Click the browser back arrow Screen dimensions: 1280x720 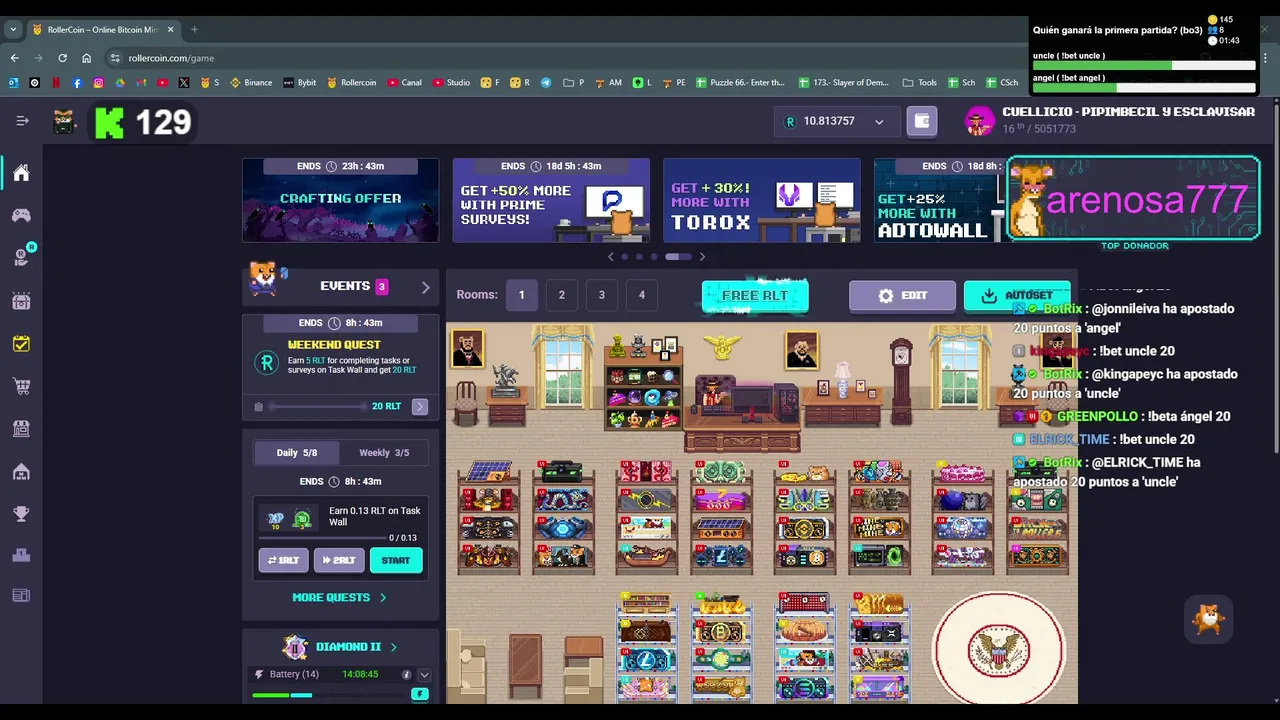[14, 58]
